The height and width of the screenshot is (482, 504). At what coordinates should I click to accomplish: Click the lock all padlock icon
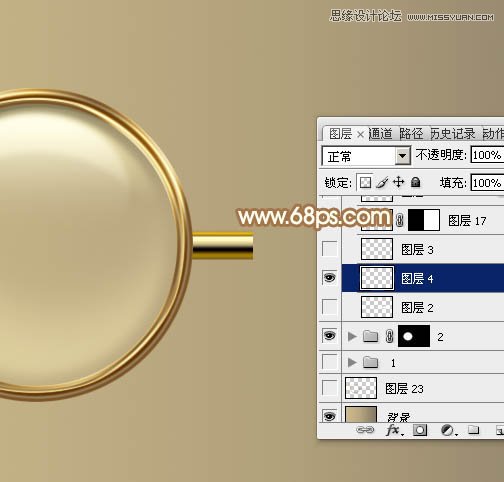(415, 182)
